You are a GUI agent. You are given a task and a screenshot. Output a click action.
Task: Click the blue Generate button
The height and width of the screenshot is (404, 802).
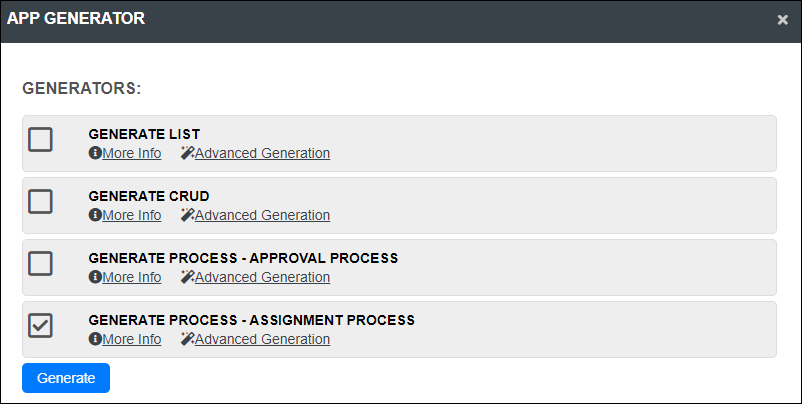[66, 378]
